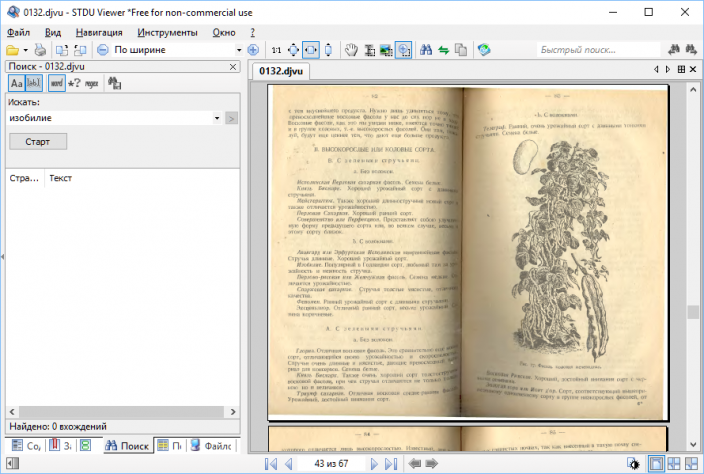This screenshot has height=474, width=704.
Task: Click the binoculars search icon in toolbar
Action: [426, 50]
